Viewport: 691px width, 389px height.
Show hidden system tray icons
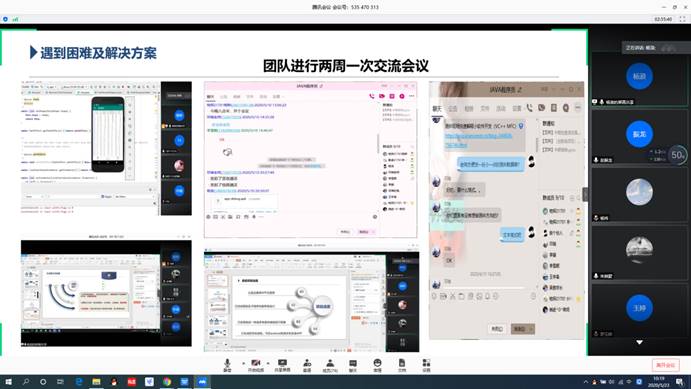coord(586,382)
